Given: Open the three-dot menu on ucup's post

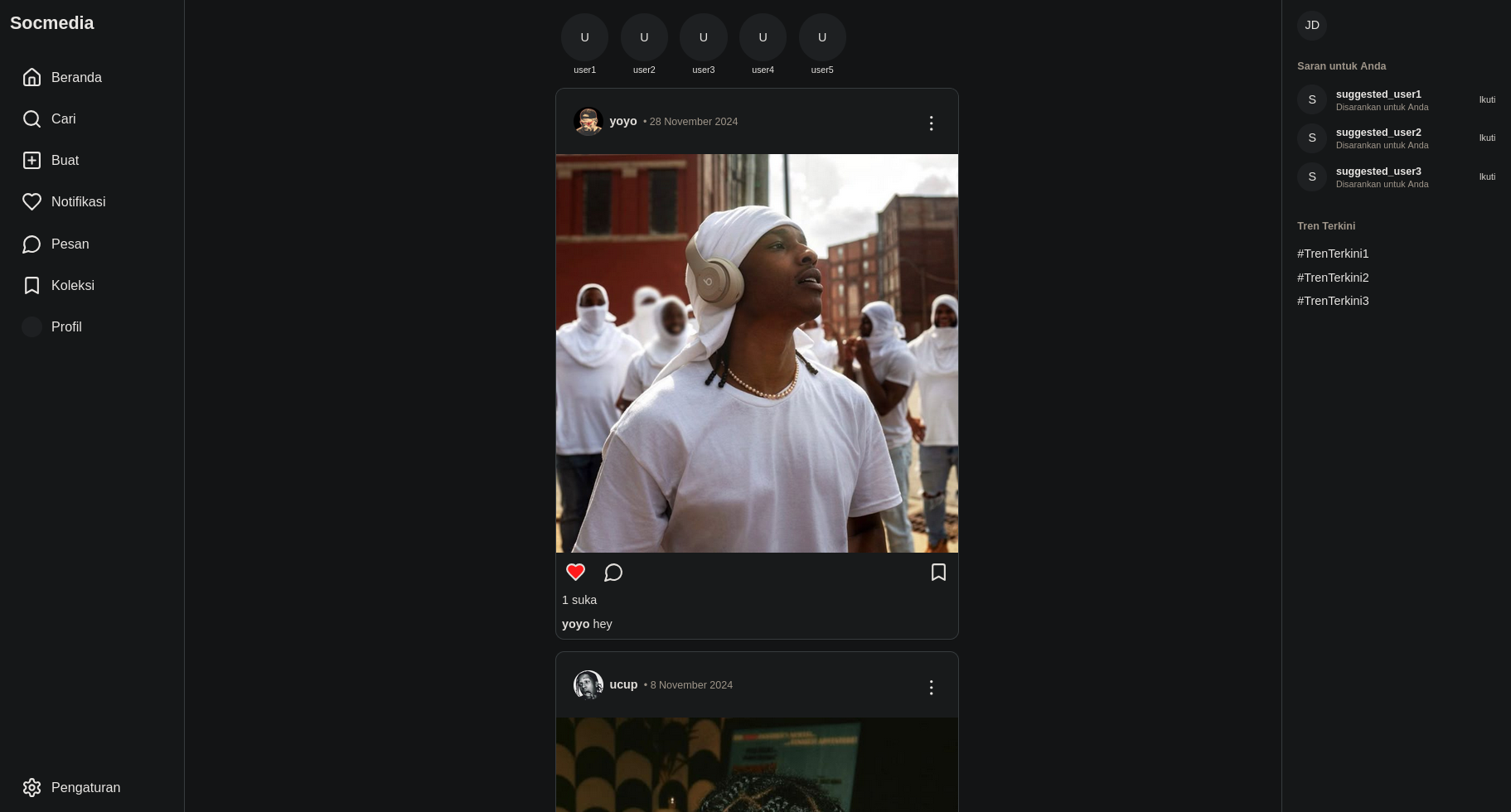Looking at the screenshot, I should [931, 688].
